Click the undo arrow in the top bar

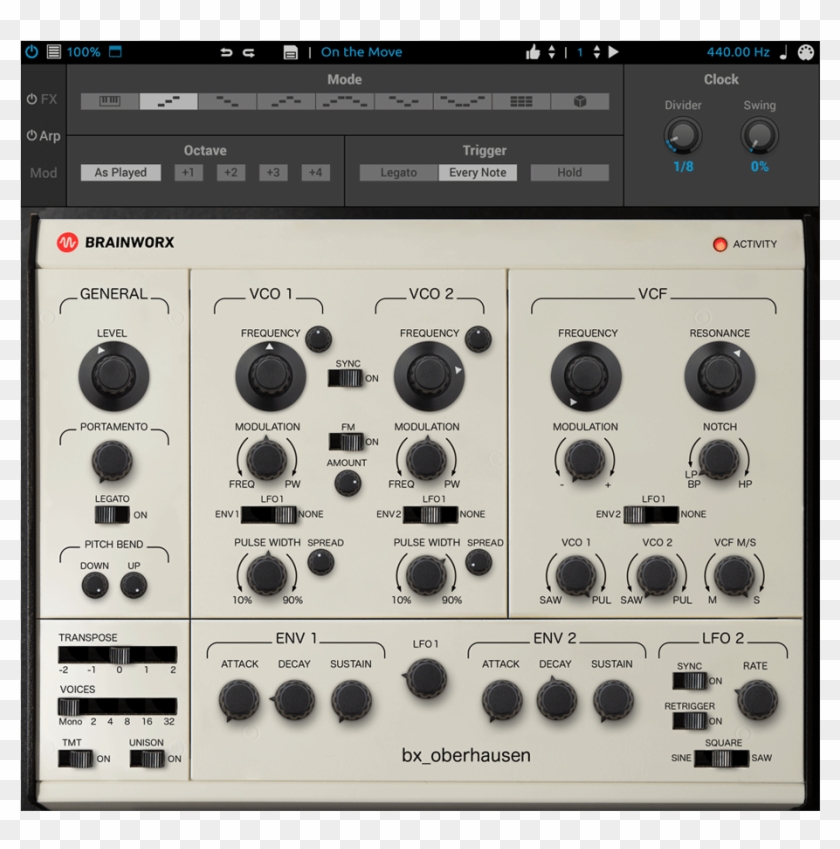coord(227,51)
